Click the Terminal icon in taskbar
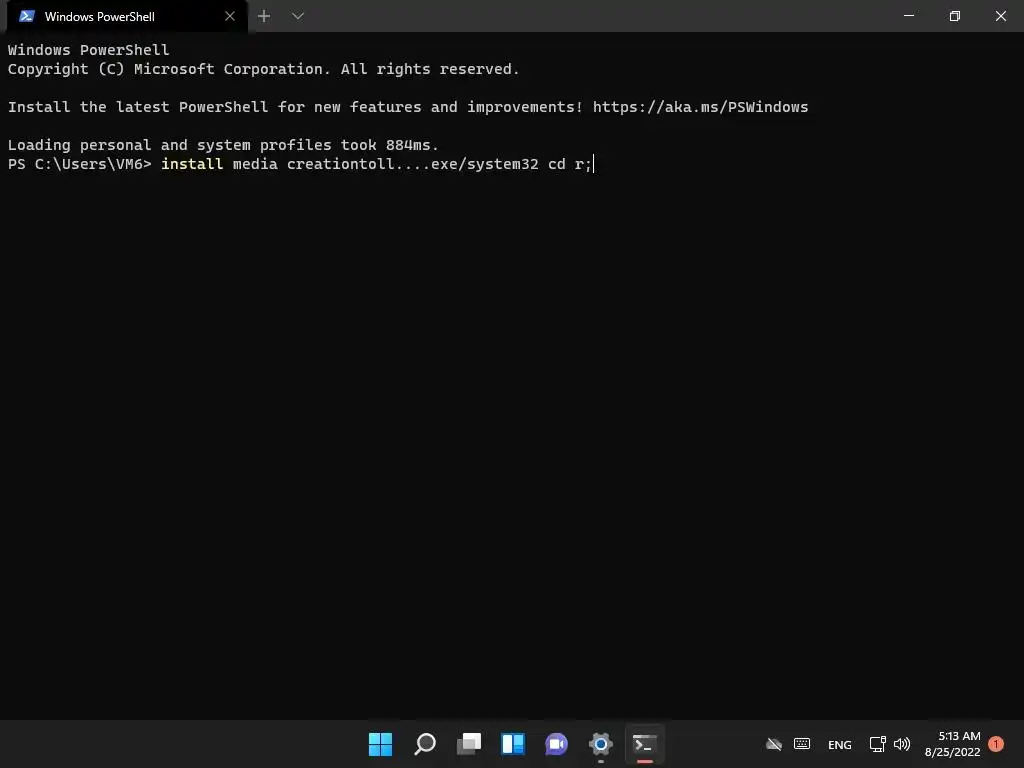 [645, 744]
